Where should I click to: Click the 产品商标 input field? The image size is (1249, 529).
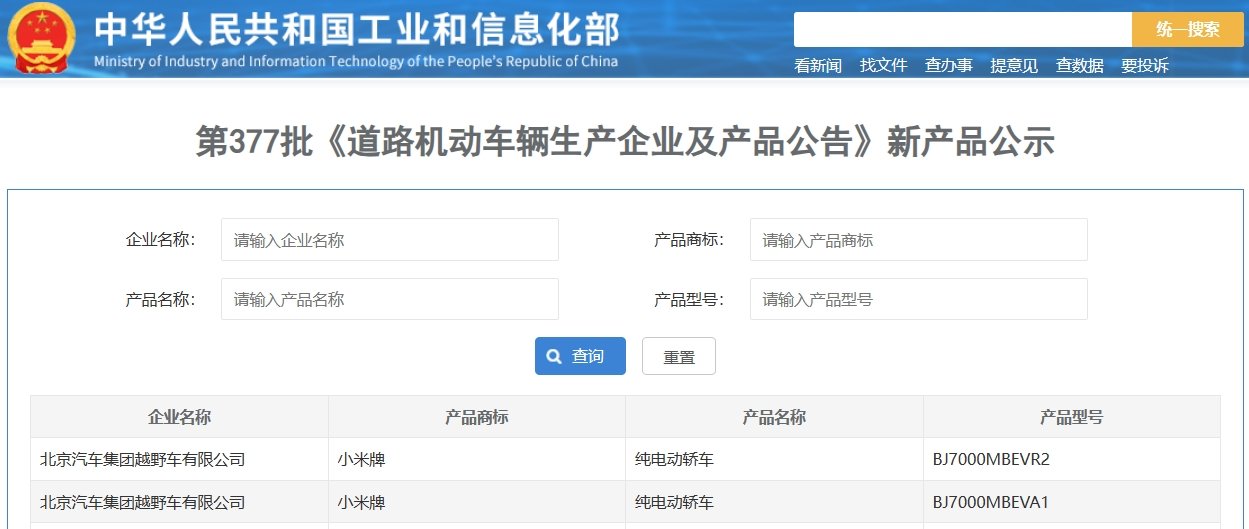918,240
